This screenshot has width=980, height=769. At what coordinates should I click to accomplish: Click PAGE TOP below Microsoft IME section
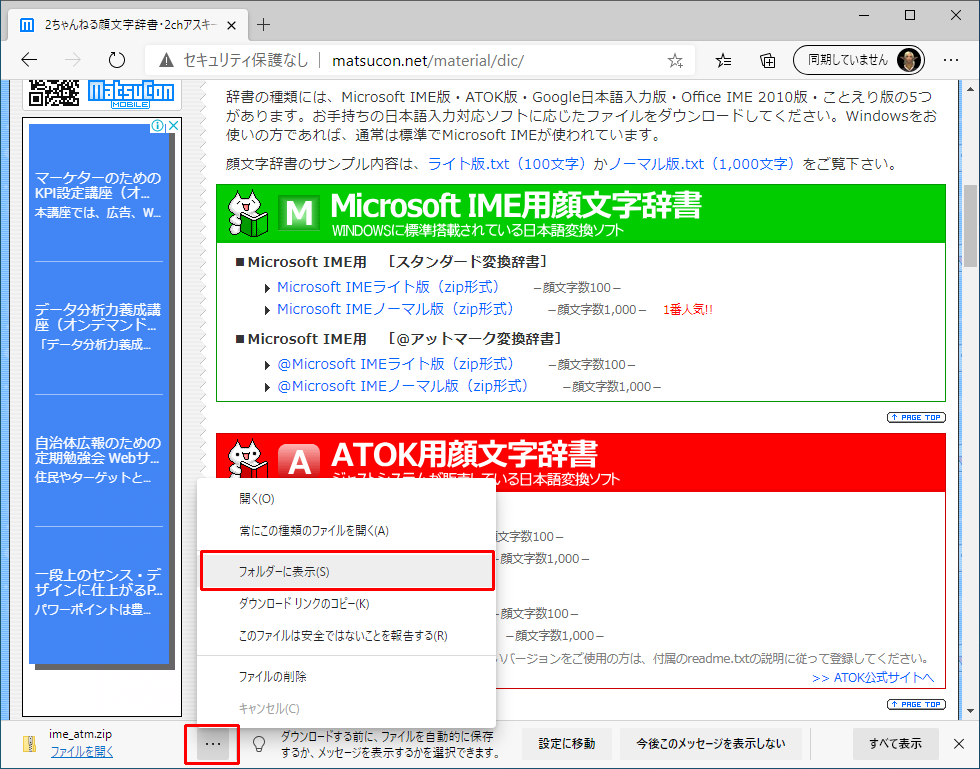pos(916,417)
